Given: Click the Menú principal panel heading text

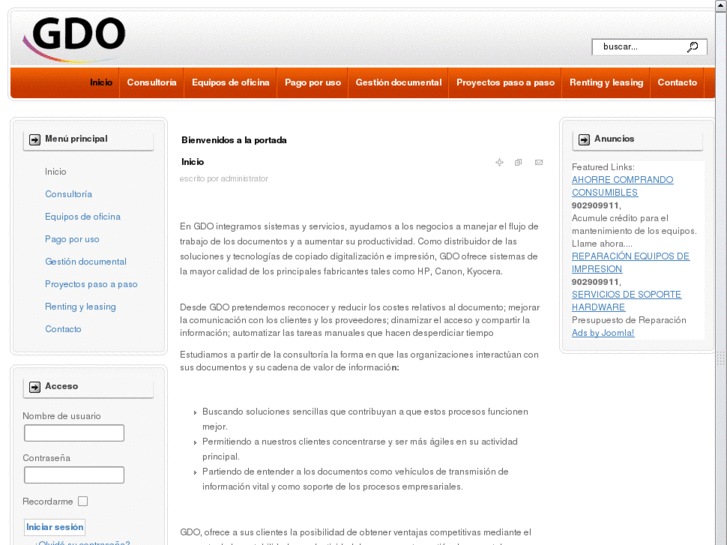Looking at the screenshot, I should coord(76,139).
